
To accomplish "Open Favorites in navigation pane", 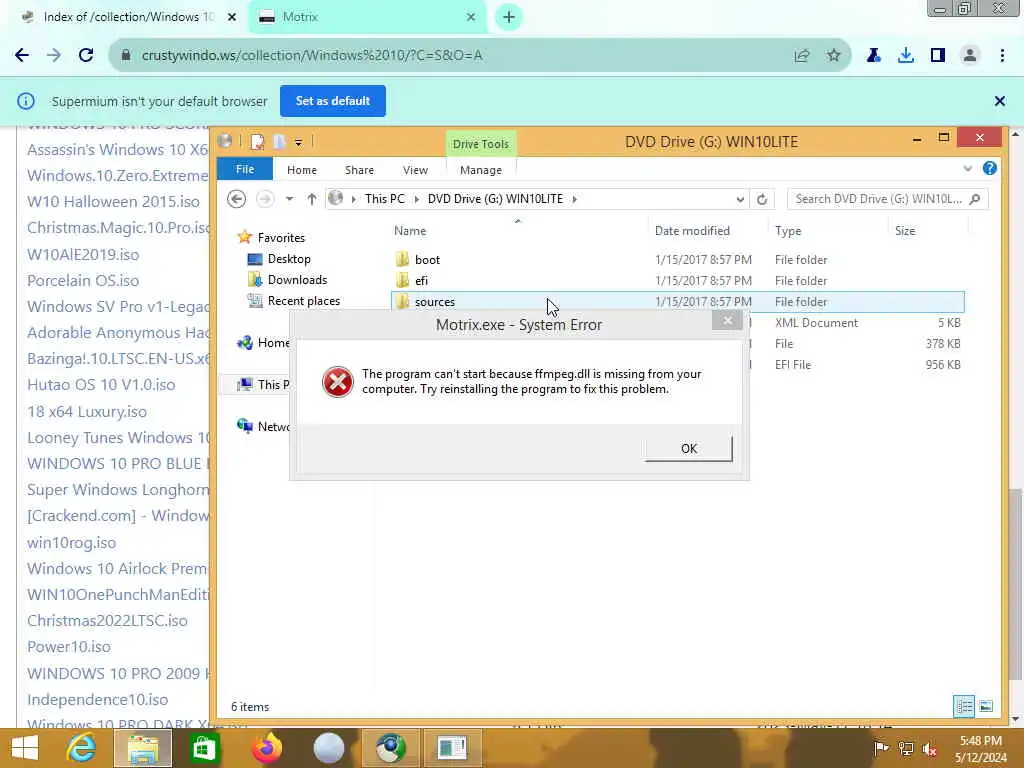I will [x=281, y=238].
